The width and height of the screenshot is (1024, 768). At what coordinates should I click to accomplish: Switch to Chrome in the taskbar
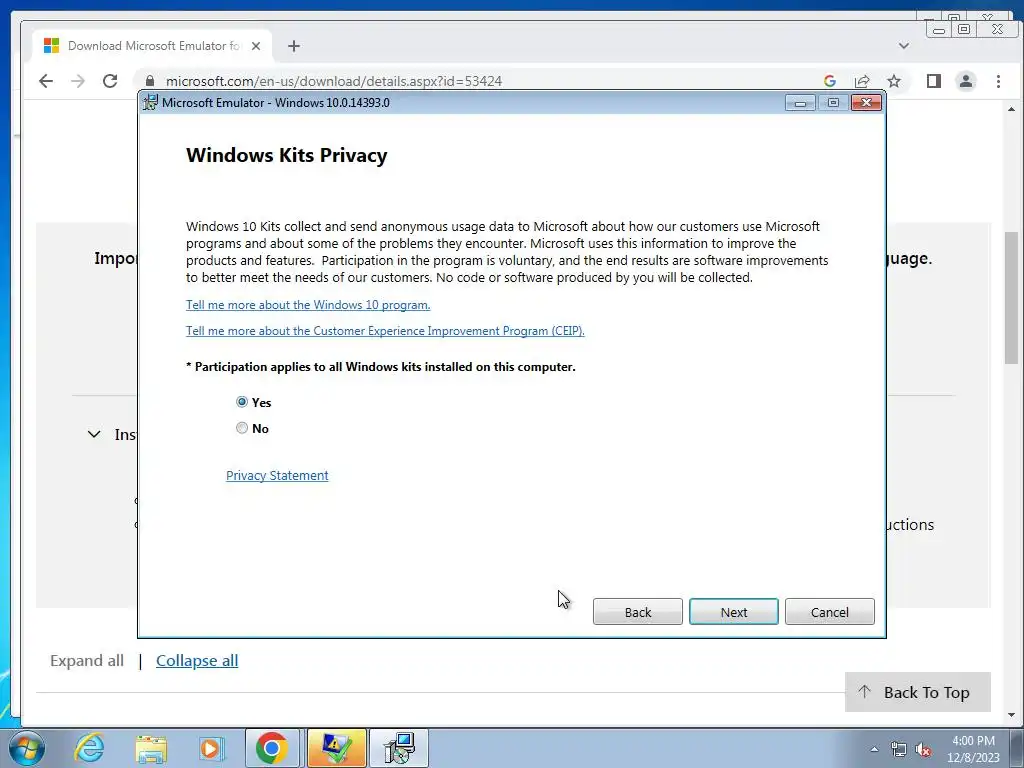pos(272,748)
